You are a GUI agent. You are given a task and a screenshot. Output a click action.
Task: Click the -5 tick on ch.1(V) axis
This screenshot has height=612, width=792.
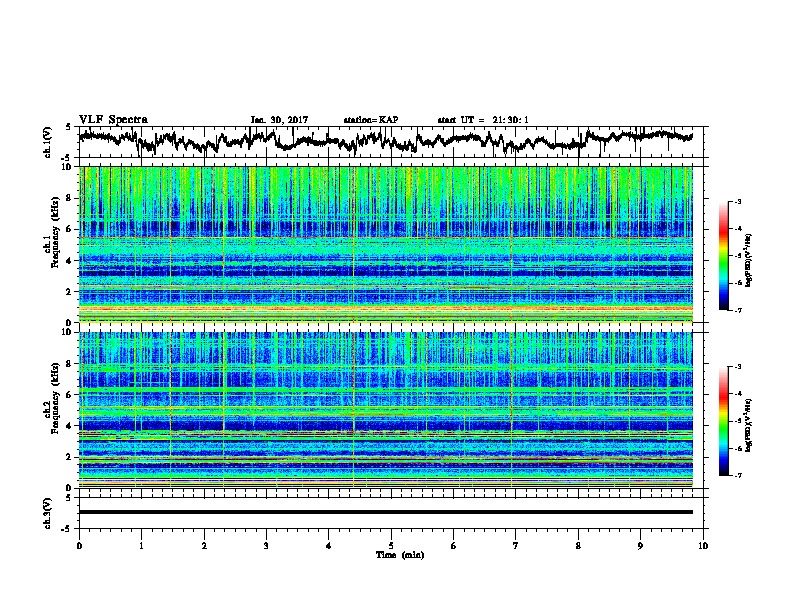tap(67, 158)
